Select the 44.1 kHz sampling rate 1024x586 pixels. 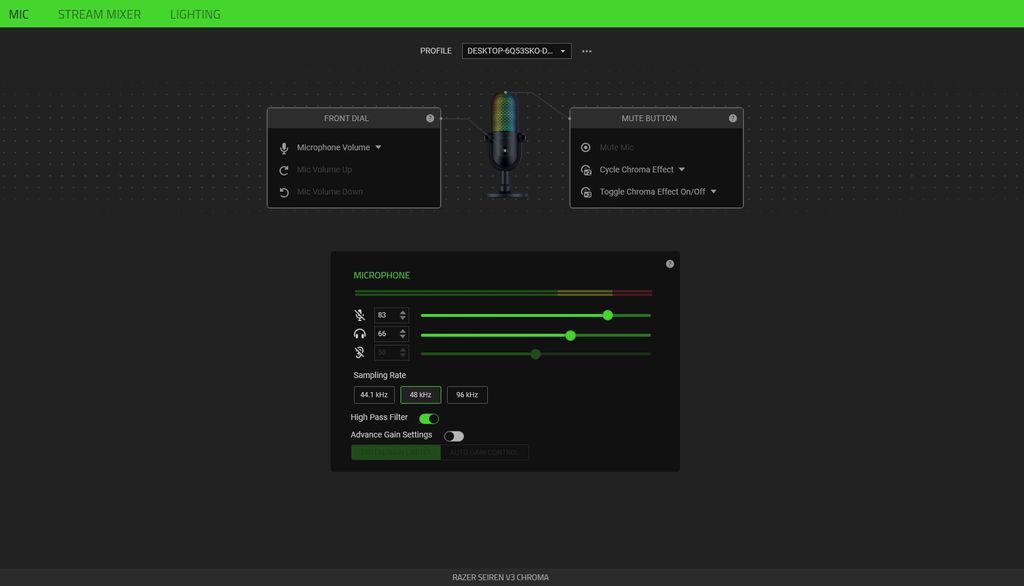click(374, 394)
